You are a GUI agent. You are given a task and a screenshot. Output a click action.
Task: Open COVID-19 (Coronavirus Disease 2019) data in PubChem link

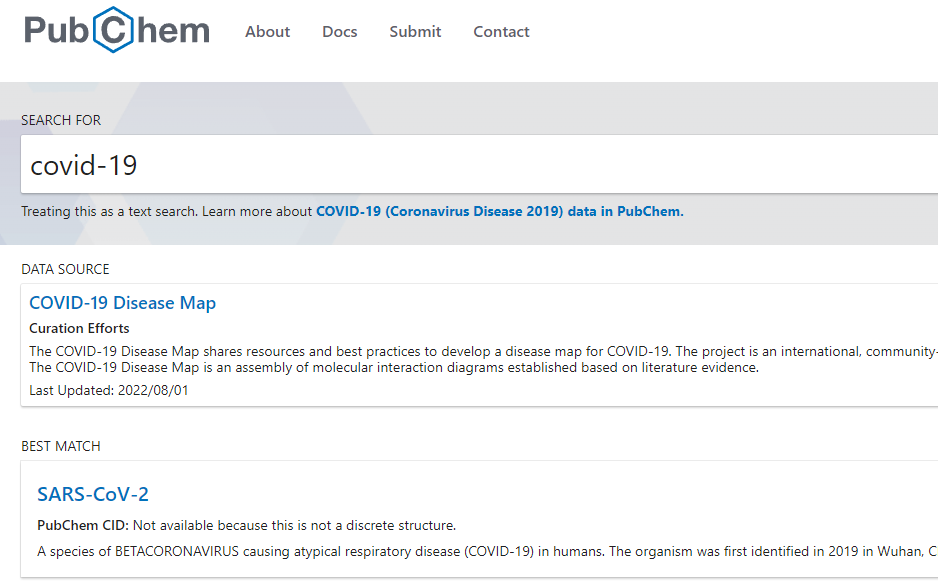click(x=500, y=212)
